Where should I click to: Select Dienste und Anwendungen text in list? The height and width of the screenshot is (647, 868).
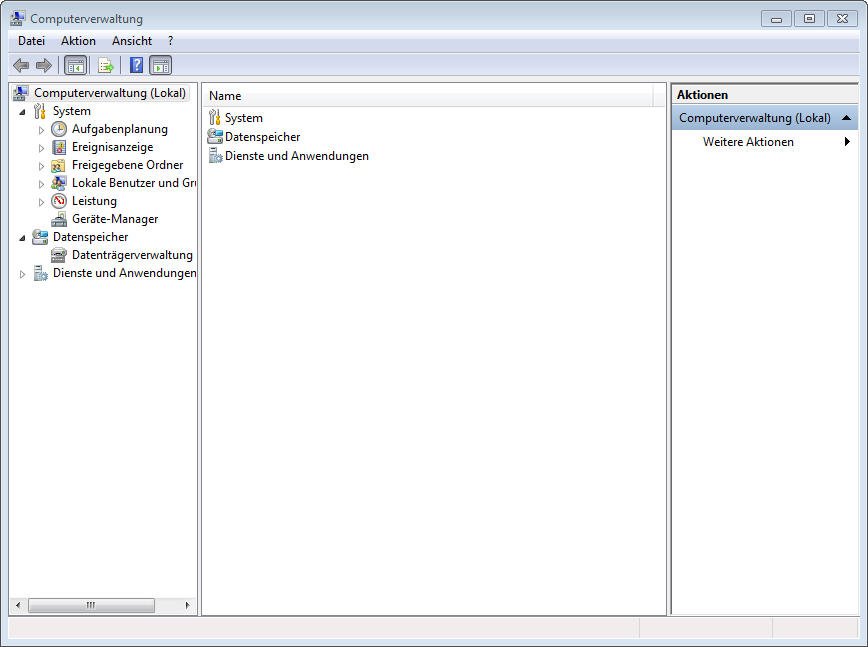(297, 156)
